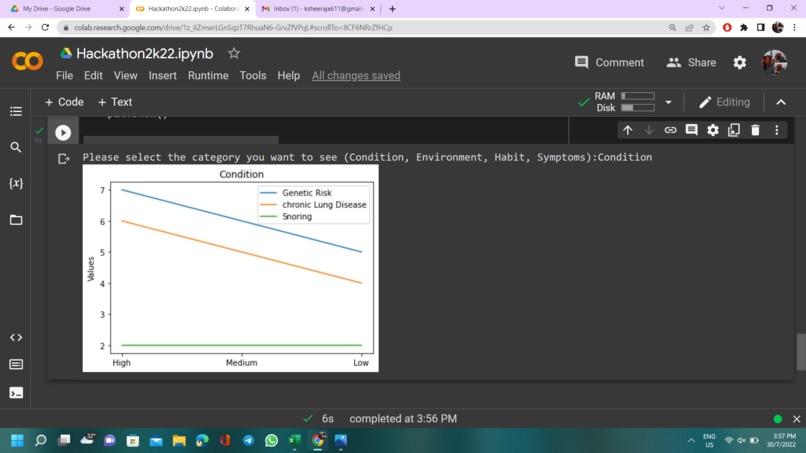Close the bottom status bar
Viewport: 806px width, 453px height.
(x=796, y=419)
